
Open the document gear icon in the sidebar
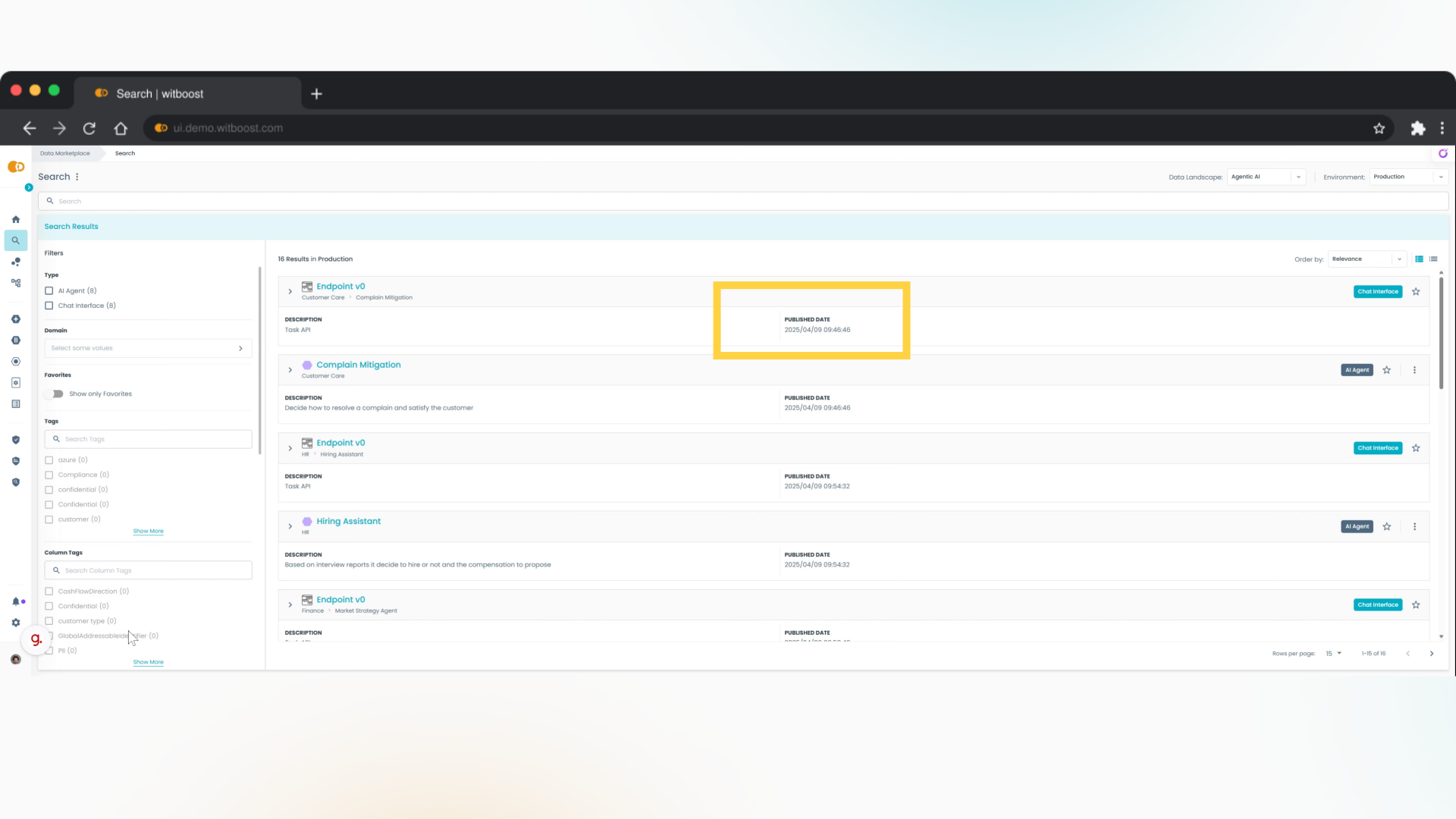point(15,383)
